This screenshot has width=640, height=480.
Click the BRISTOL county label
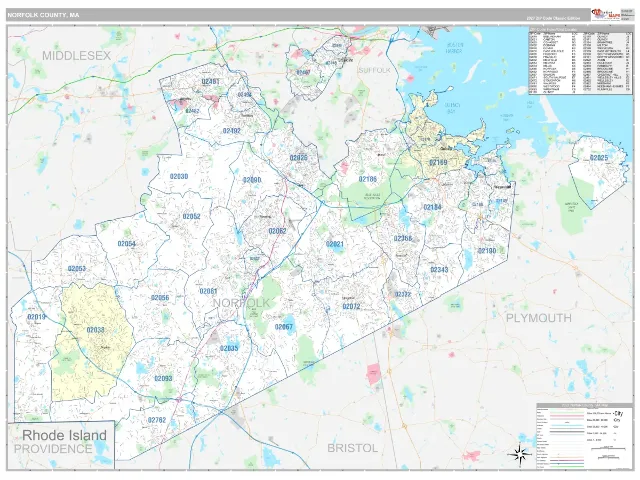pyautogui.click(x=353, y=448)
